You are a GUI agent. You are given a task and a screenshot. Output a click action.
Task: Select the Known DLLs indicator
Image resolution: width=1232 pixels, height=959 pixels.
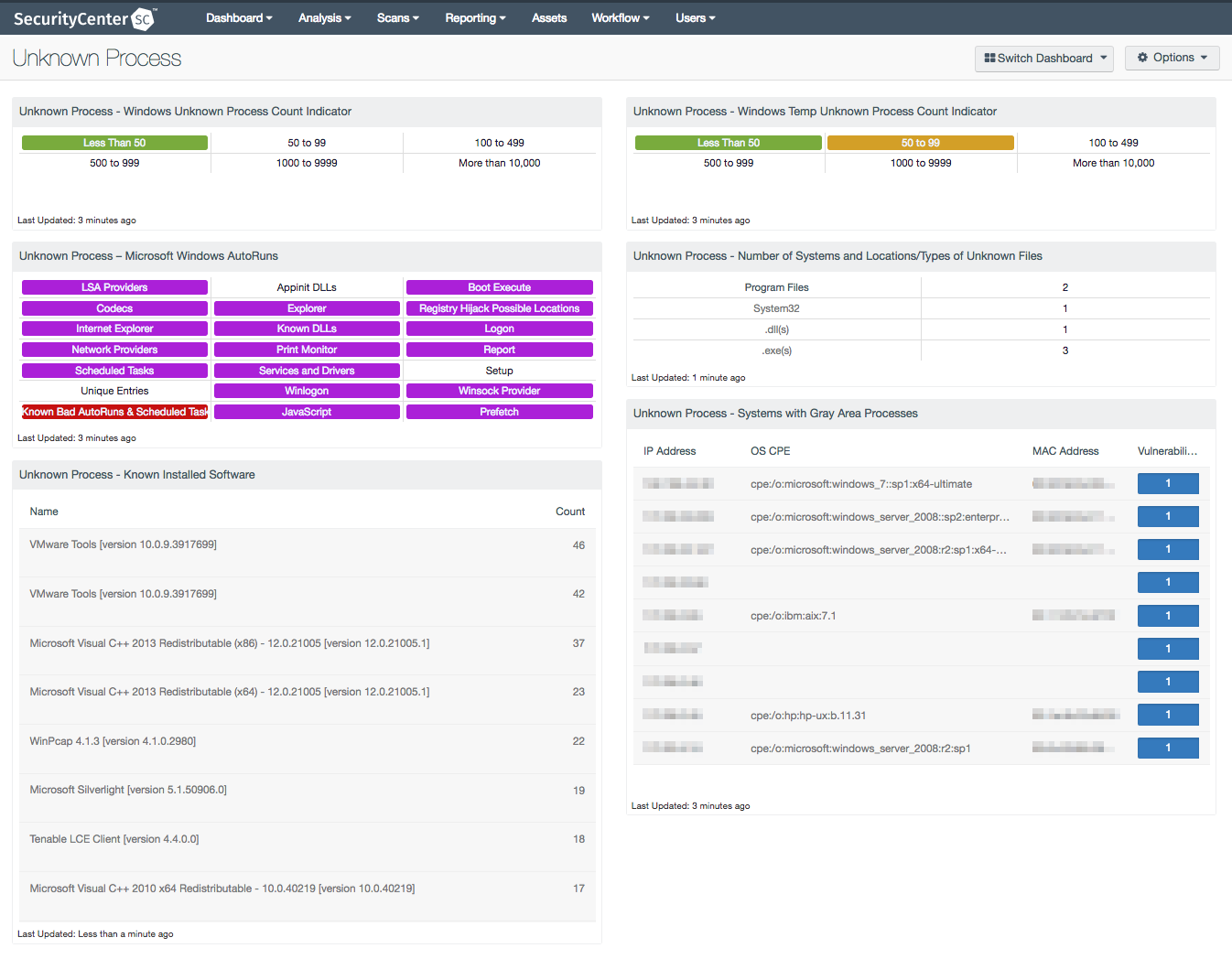coord(307,329)
